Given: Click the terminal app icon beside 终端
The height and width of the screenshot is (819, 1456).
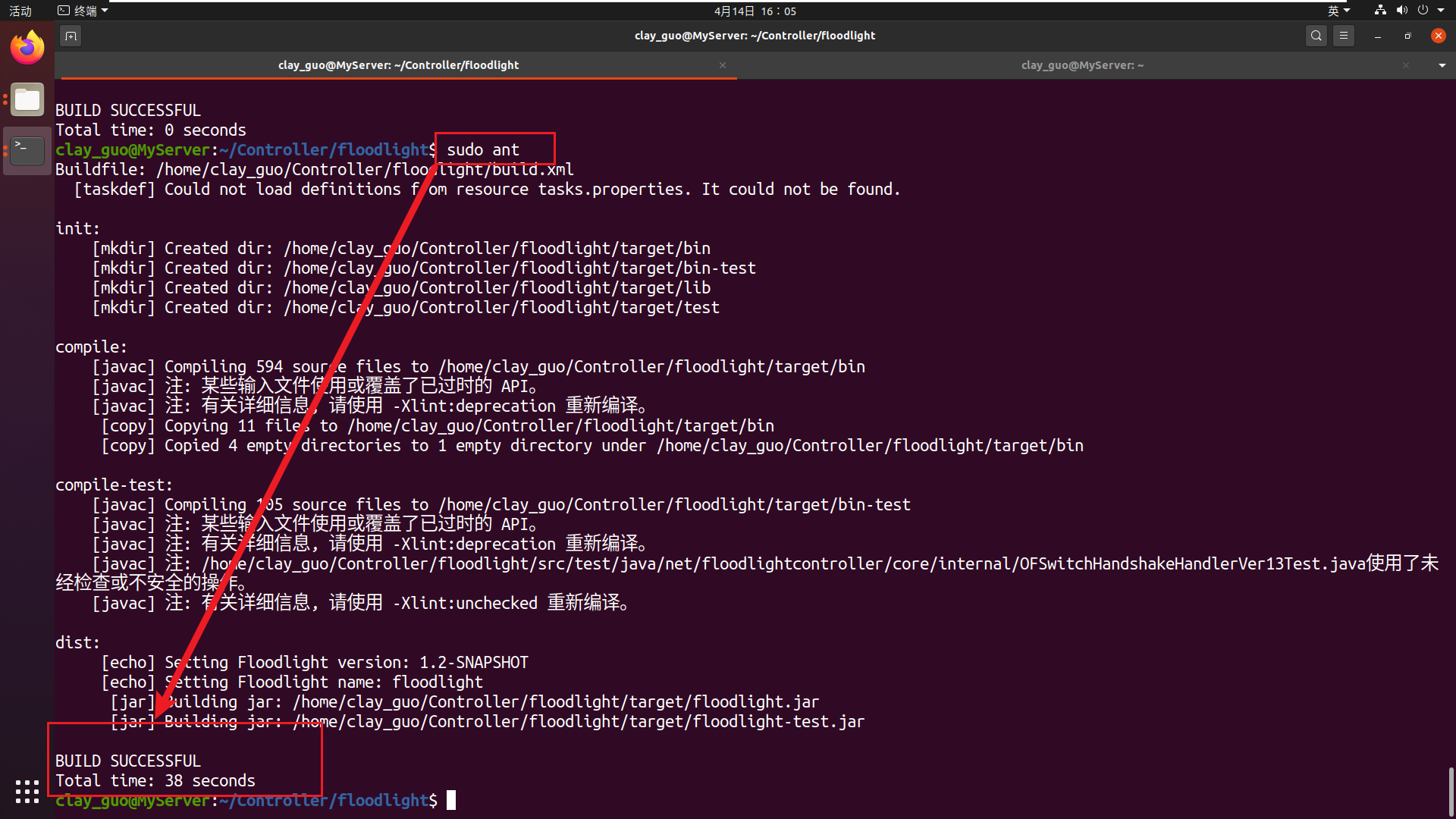Looking at the screenshot, I should 62,11.
